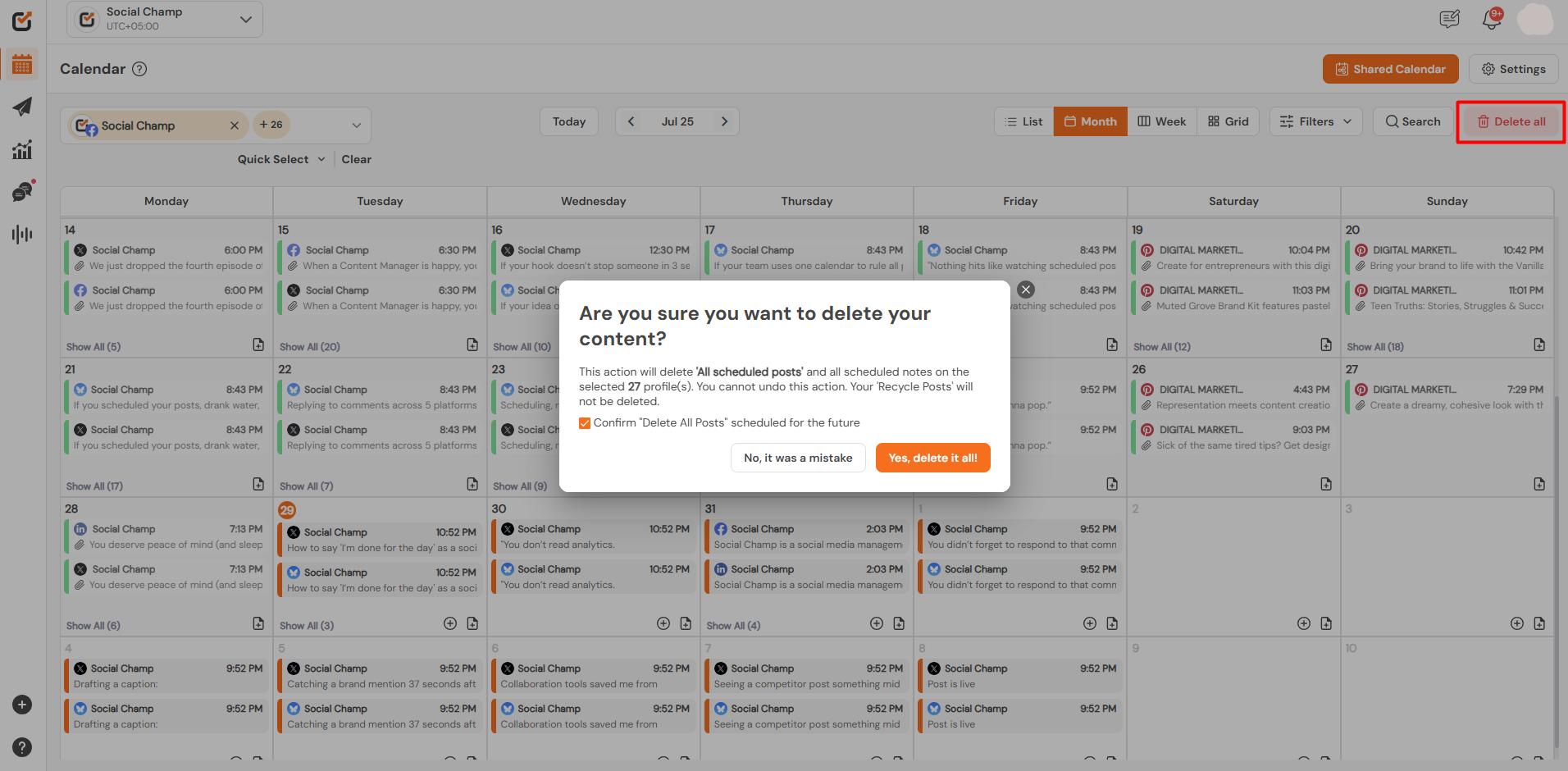Open the Publish paper-plane icon in sidebar

[22, 107]
